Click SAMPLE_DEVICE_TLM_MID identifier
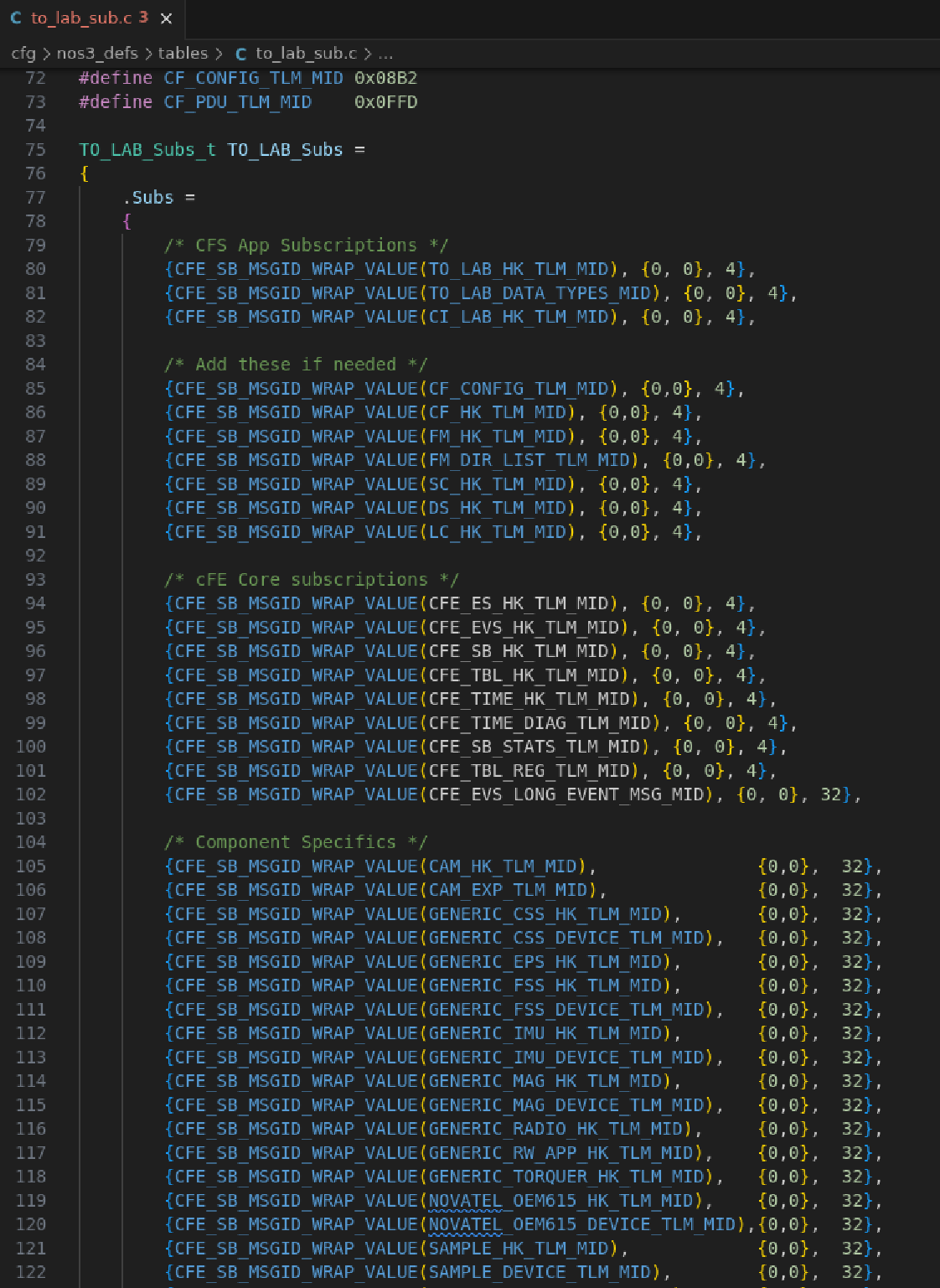The image size is (940, 1288). point(540,1272)
